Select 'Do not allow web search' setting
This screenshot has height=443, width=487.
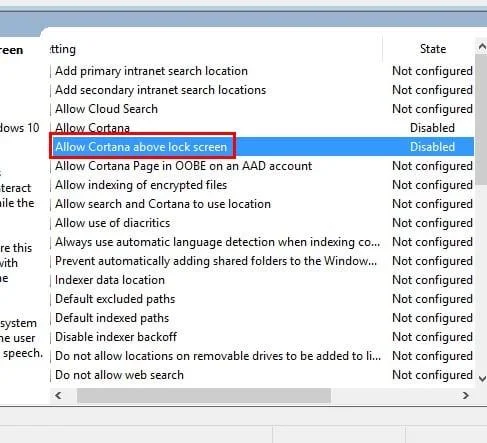(119, 375)
